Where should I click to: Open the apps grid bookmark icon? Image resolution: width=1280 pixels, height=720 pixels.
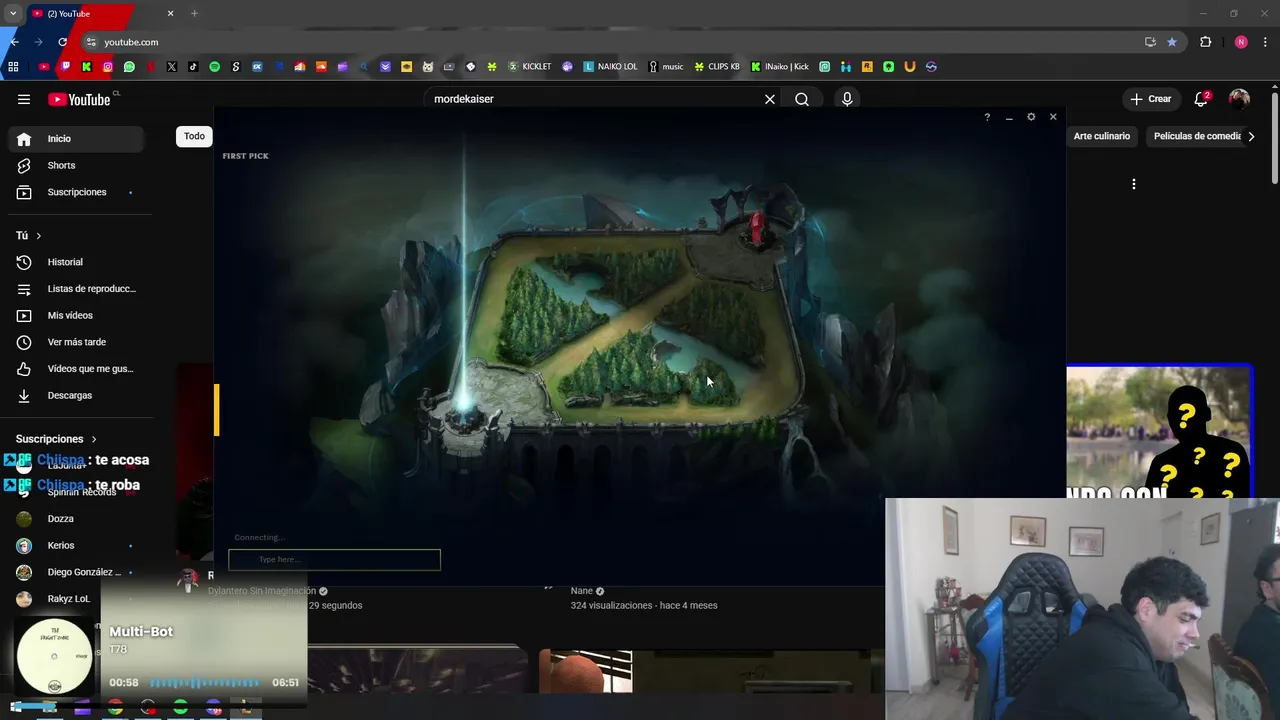click(13, 67)
